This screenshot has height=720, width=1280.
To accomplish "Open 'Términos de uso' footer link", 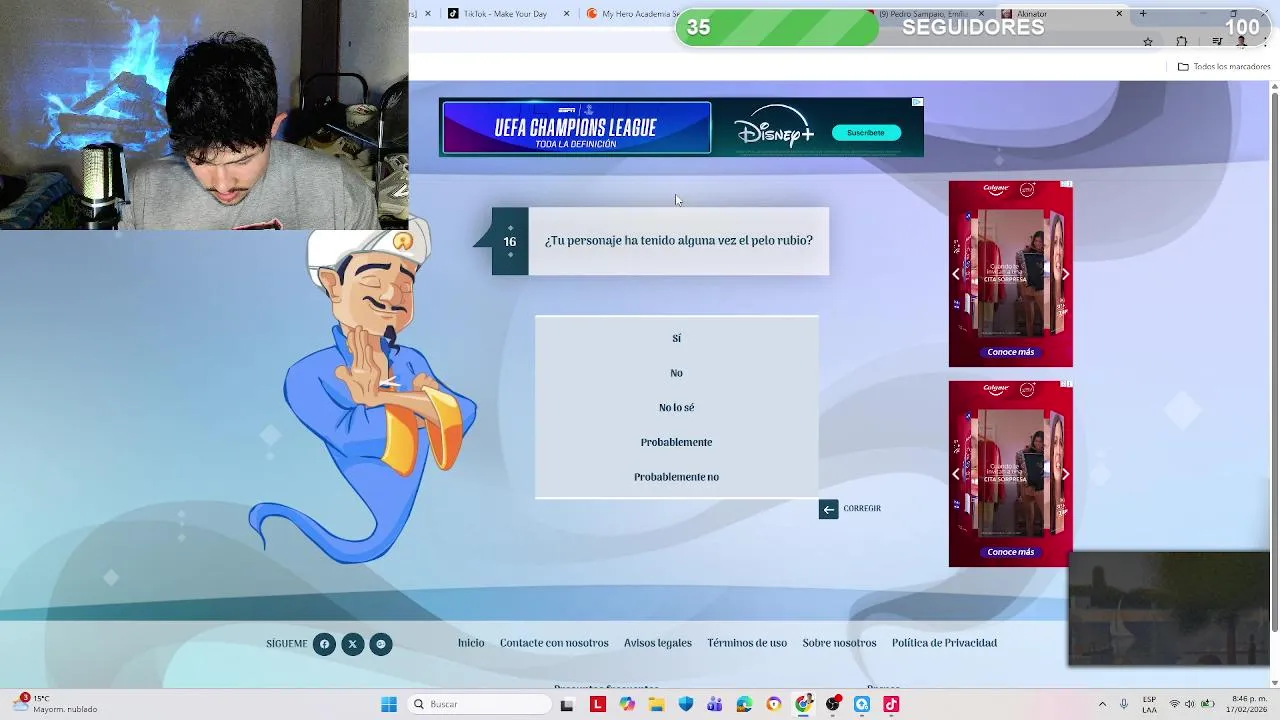I will 747,643.
